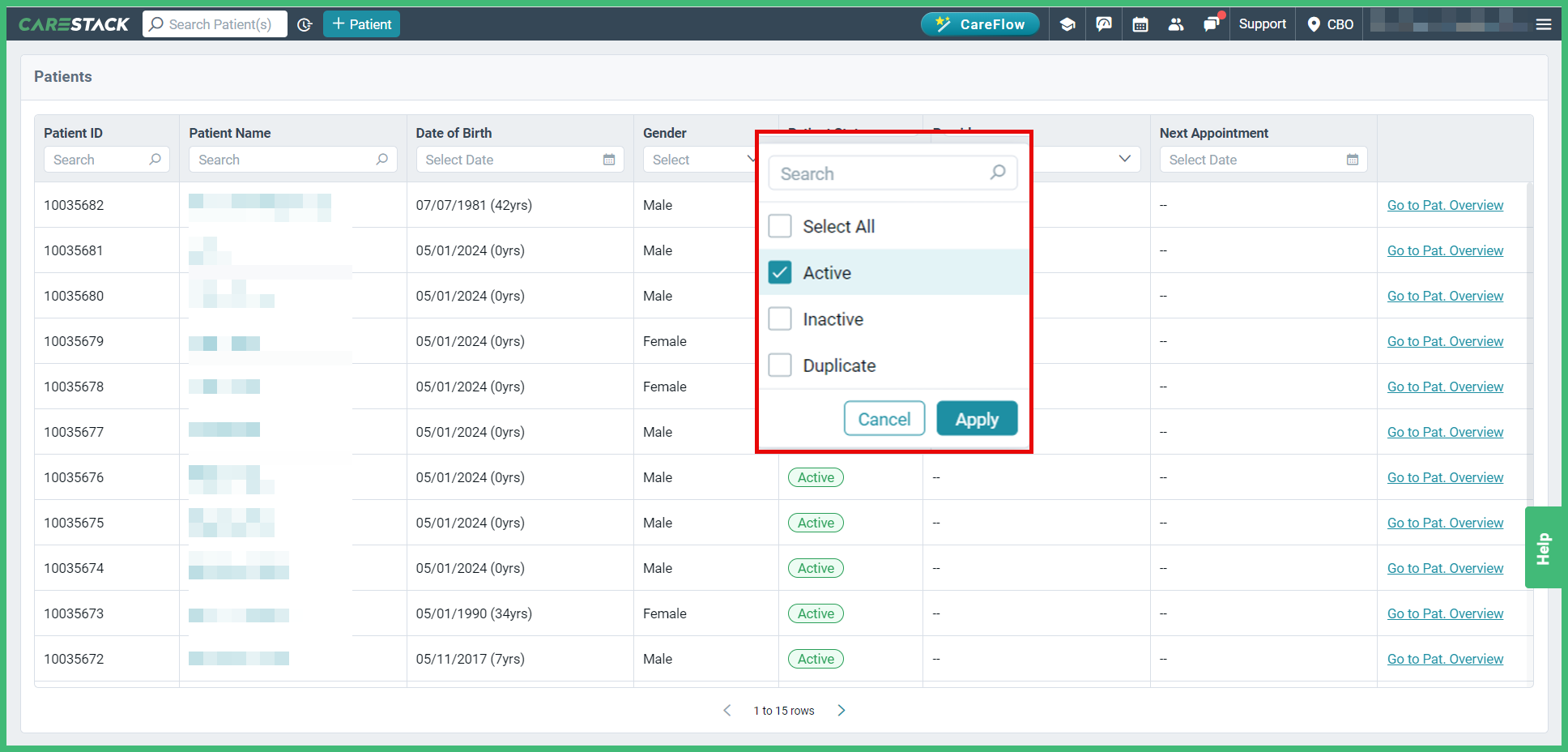Enable the Inactive status checkbox
This screenshot has width=1568, height=752.
pos(779,318)
